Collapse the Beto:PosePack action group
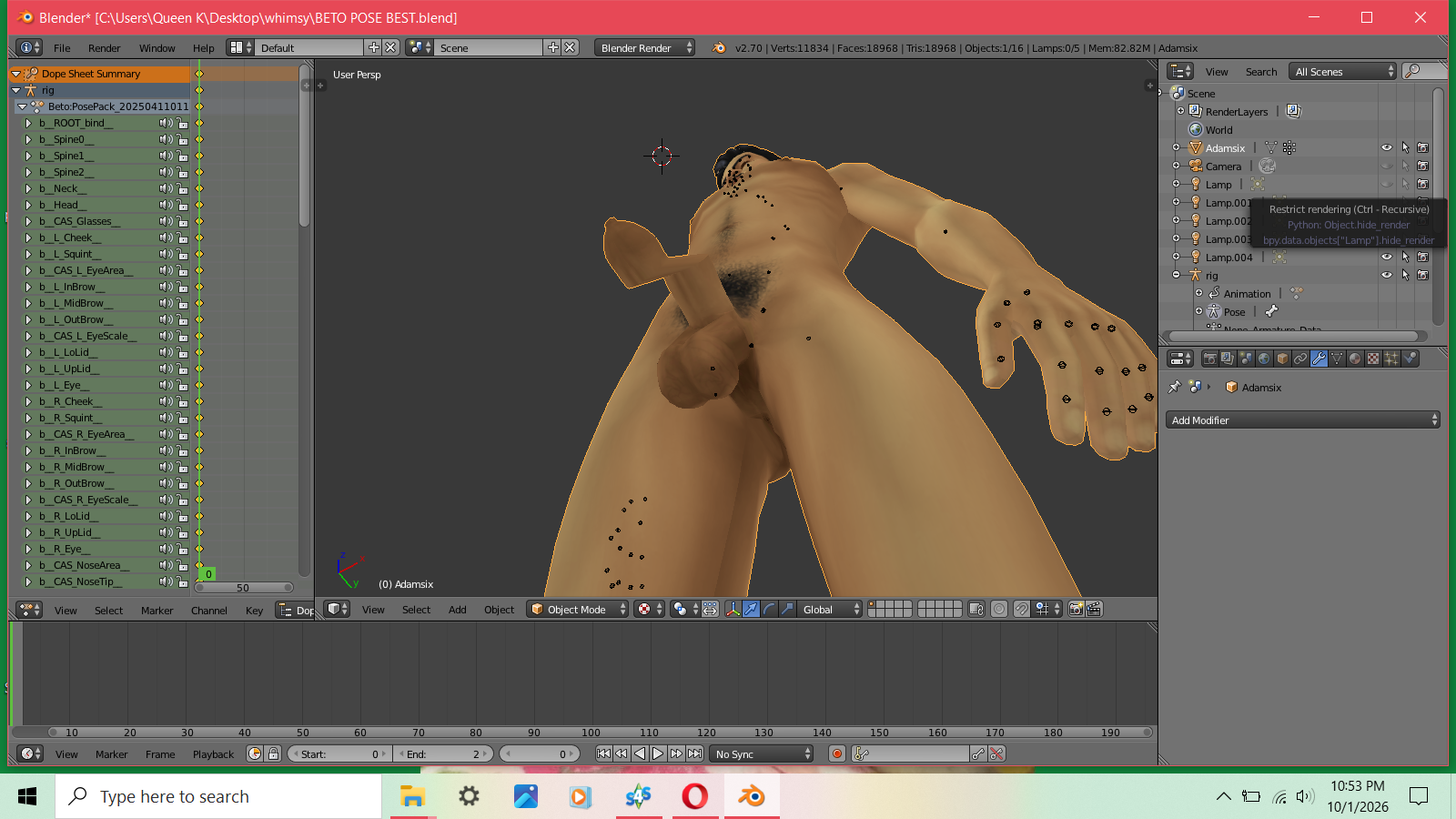Image resolution: width=1456 pixels, height=819 pixels. pyautogui.click(x=23, y=106)
